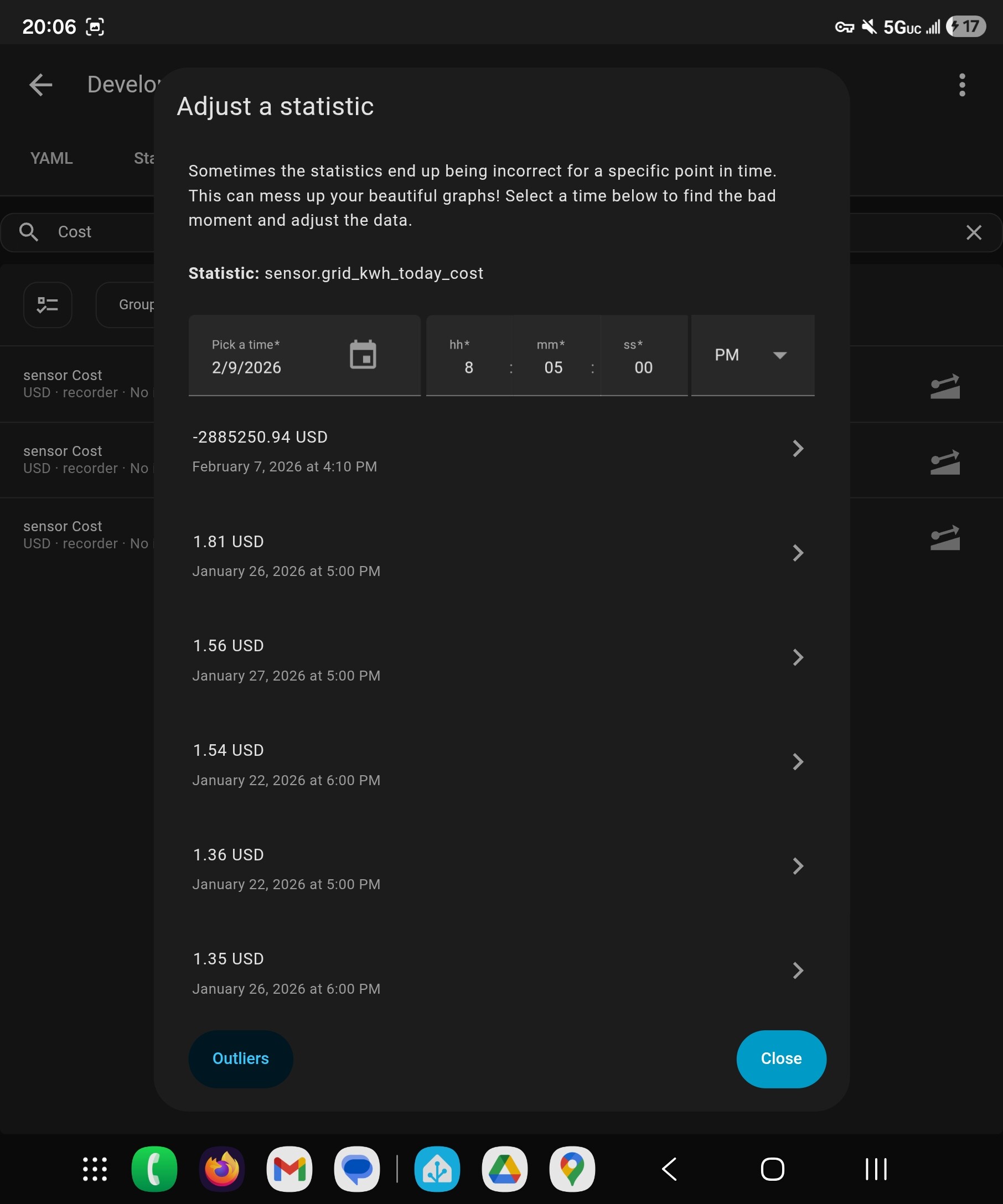Launch Gmail from the dock
Image resolution: width=1003 pixels, height=1204 pixels.
coord(289,1169)
